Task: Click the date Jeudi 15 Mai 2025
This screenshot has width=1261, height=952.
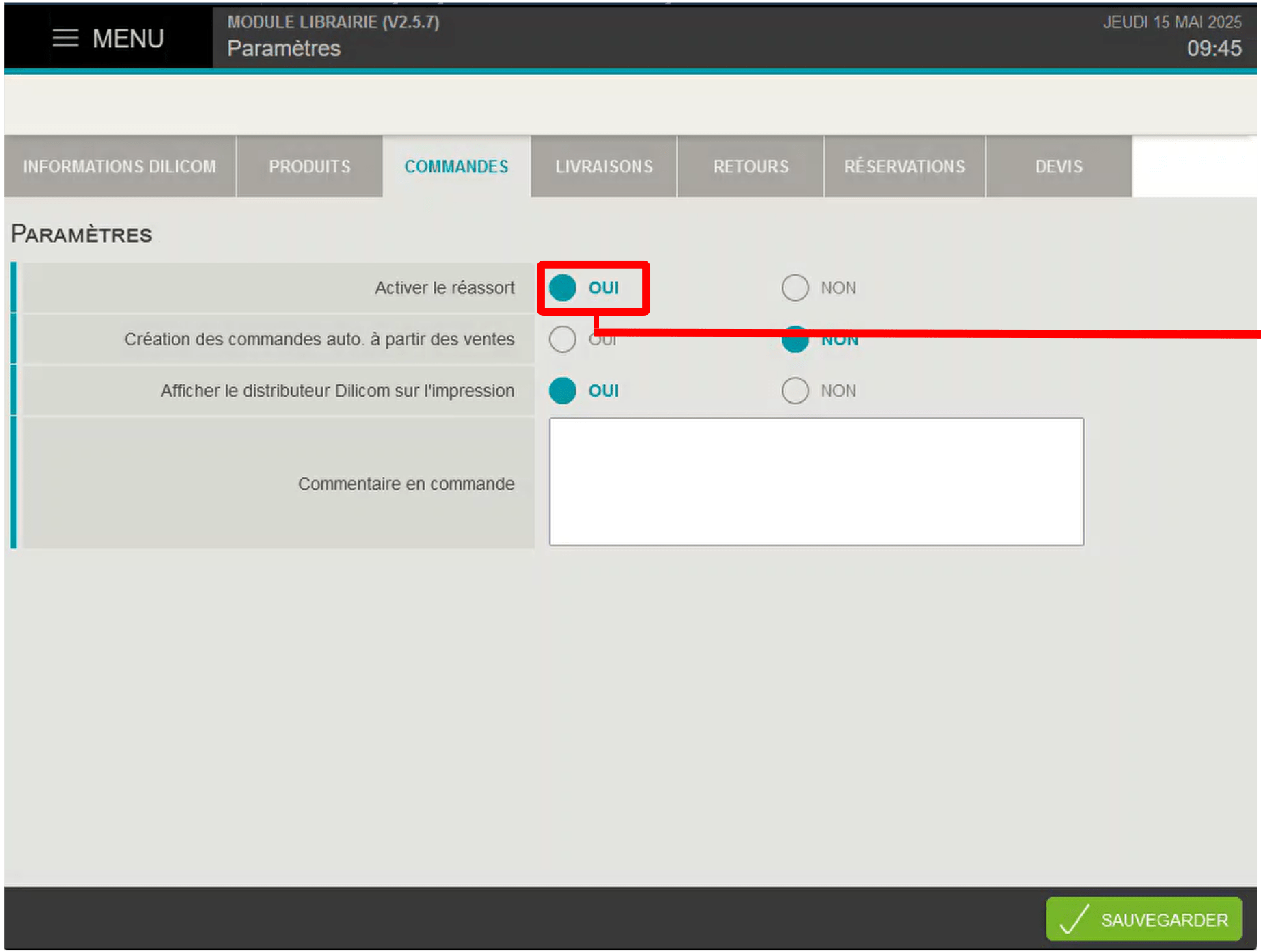Action: click(x=1172, y=22)
